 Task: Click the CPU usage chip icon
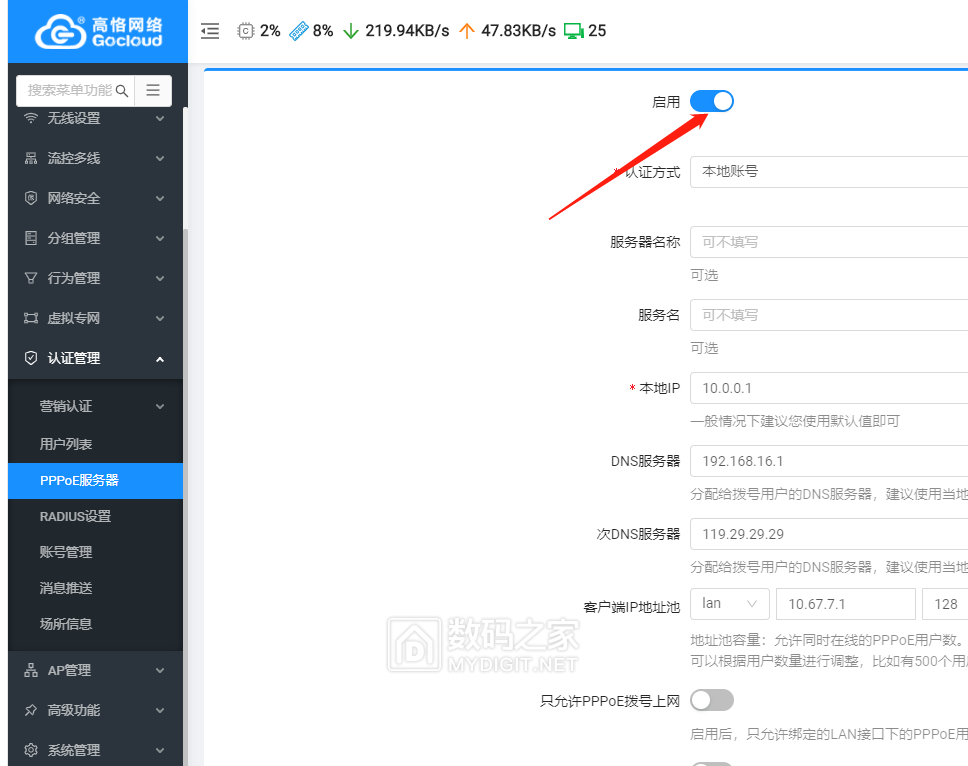tap(246, 31)
